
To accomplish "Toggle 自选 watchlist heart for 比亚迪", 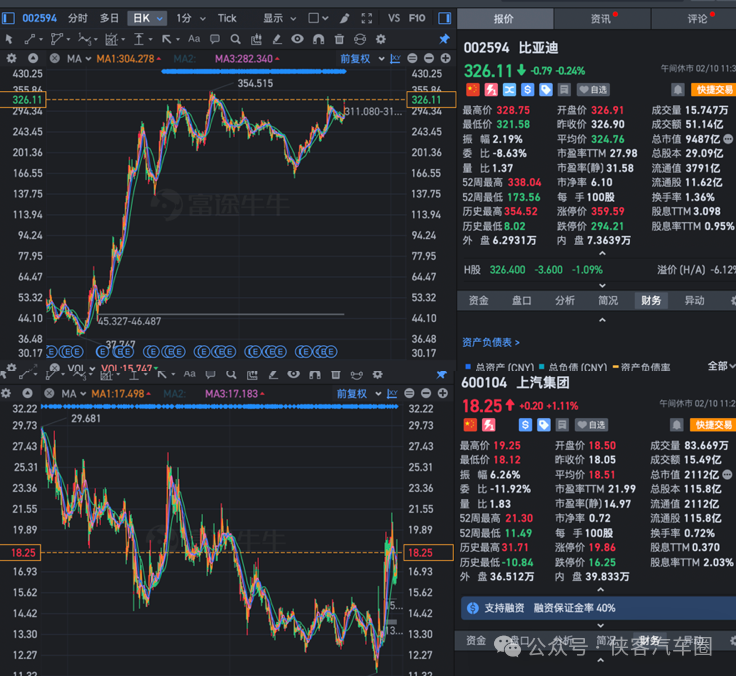I will tap(592, 89).
